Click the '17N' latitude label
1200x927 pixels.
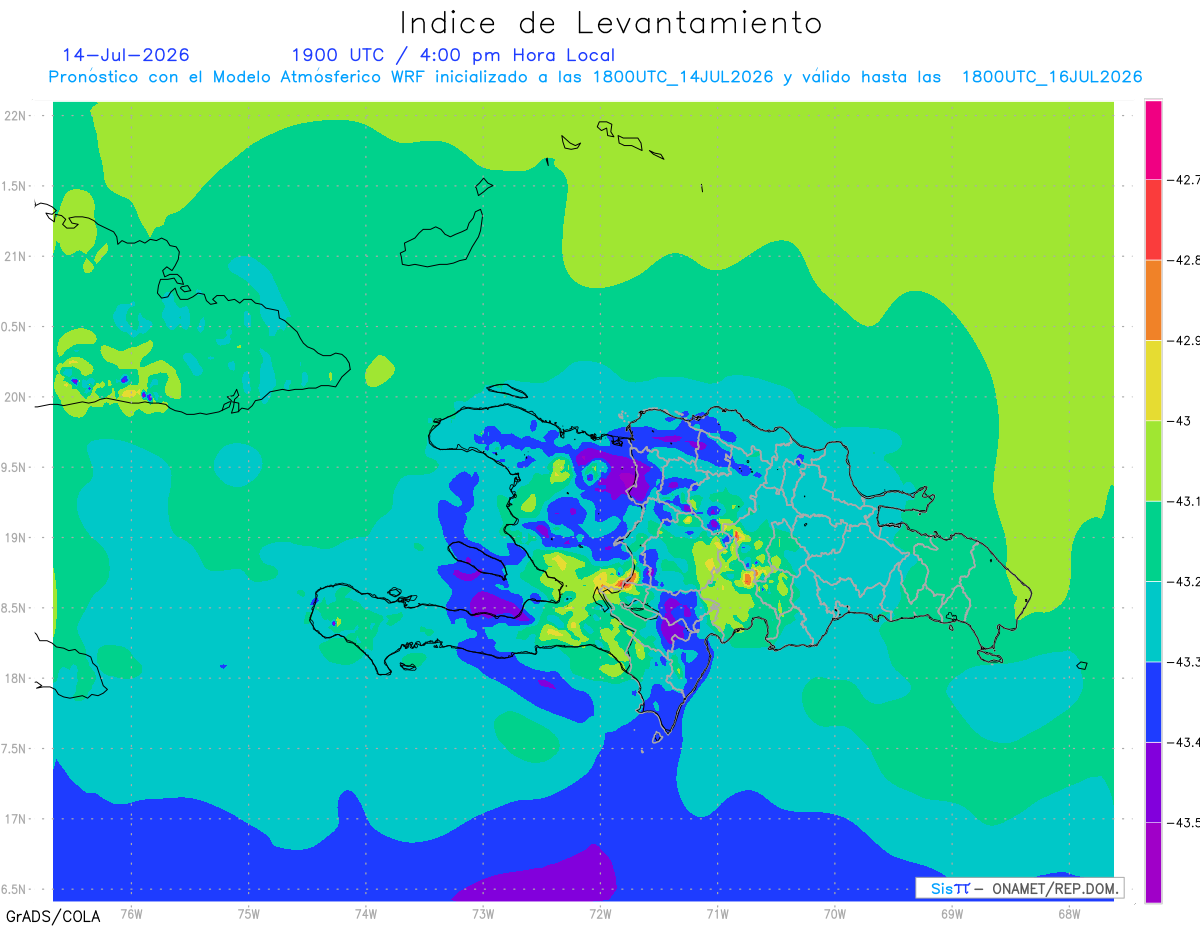point(17,819)
